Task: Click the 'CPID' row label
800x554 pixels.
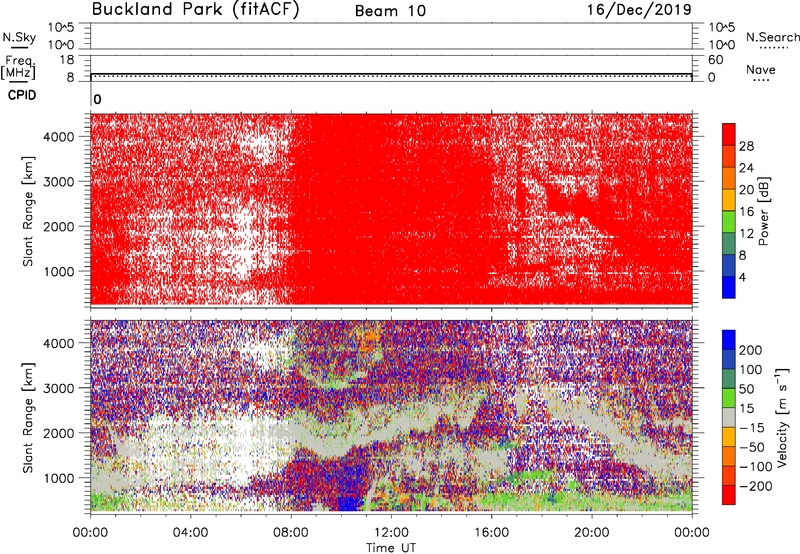Action: coord(22,95)
